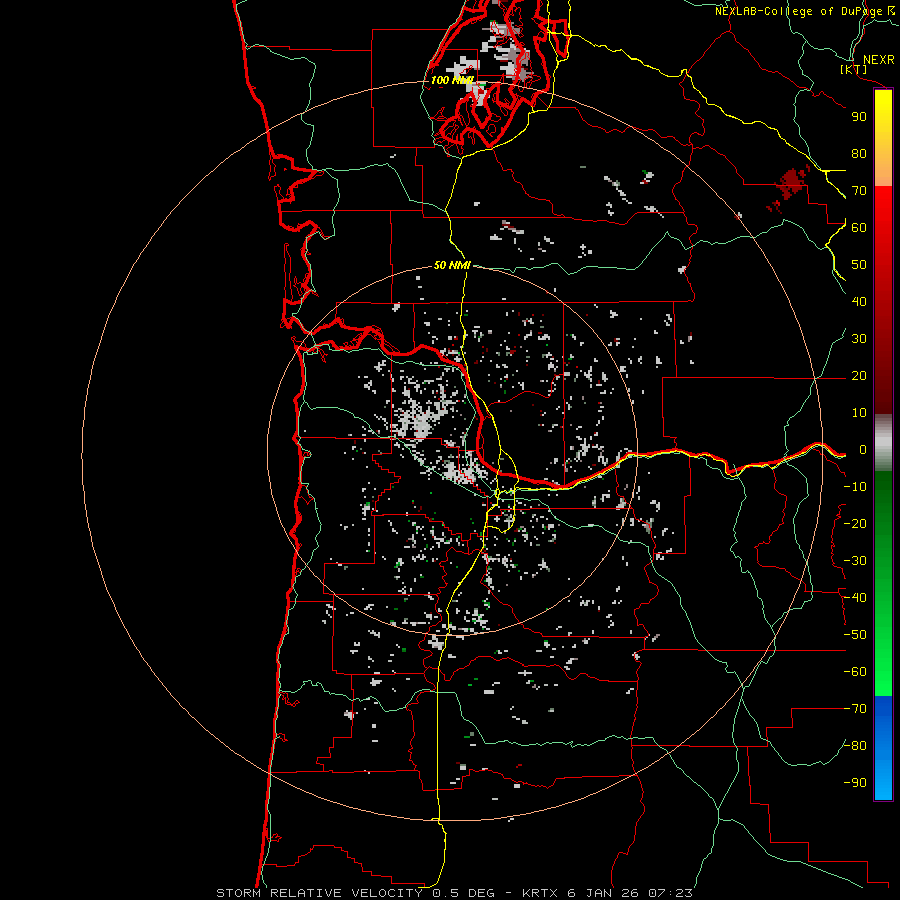
Task: Select the 0 knot scale label
Action: (x=863, y=450)
